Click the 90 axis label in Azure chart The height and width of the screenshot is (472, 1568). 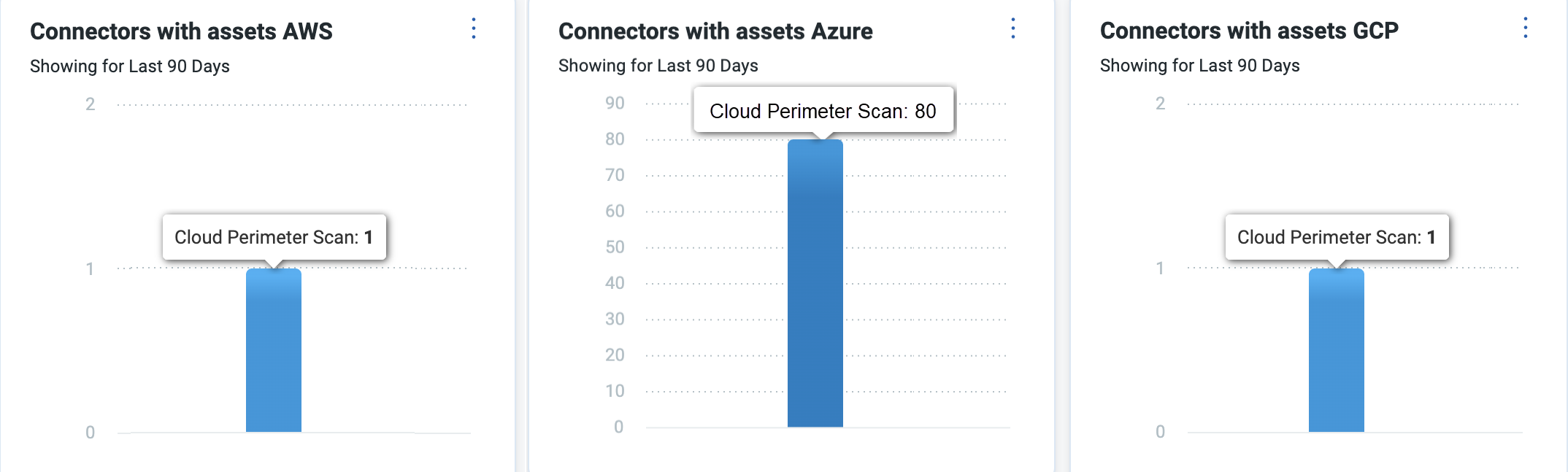pos(615,103)
